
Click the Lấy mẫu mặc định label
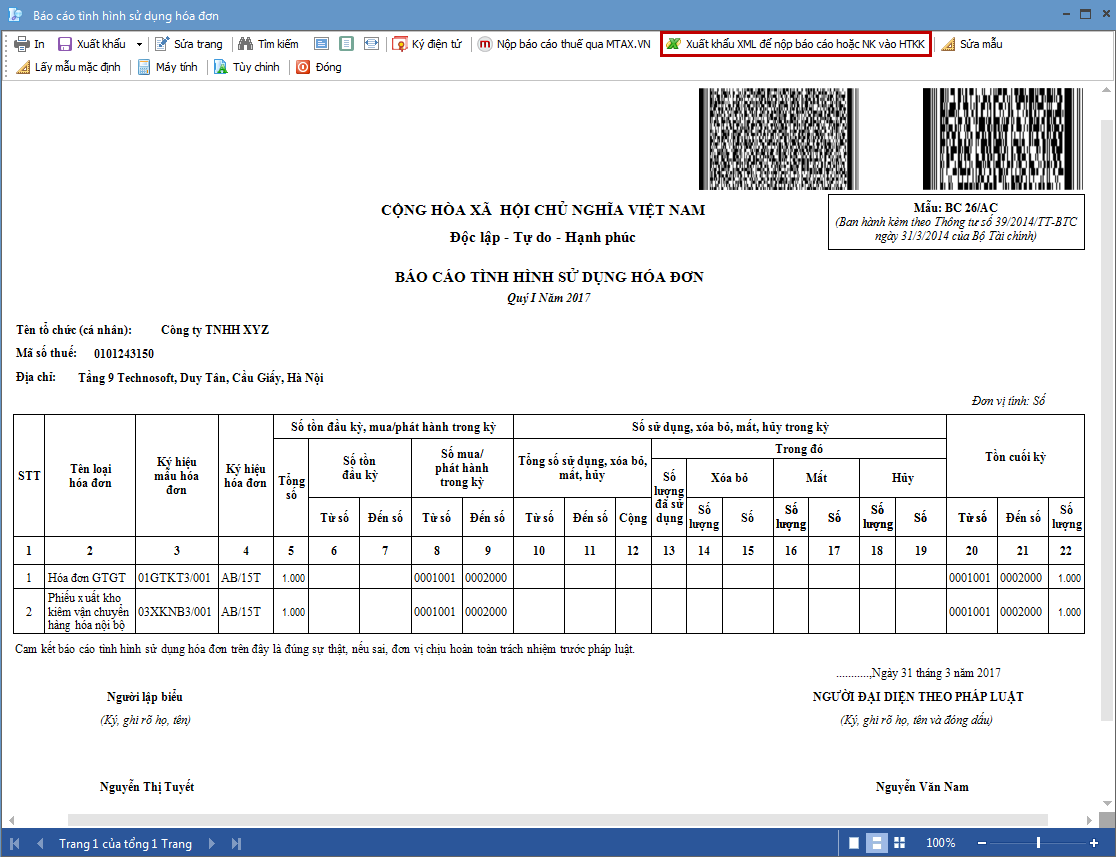(78, 67)
